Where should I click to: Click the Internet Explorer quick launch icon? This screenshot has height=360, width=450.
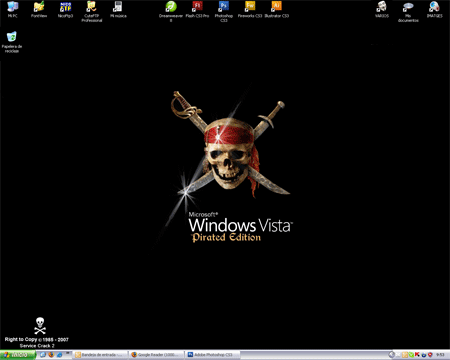[59, 355]
